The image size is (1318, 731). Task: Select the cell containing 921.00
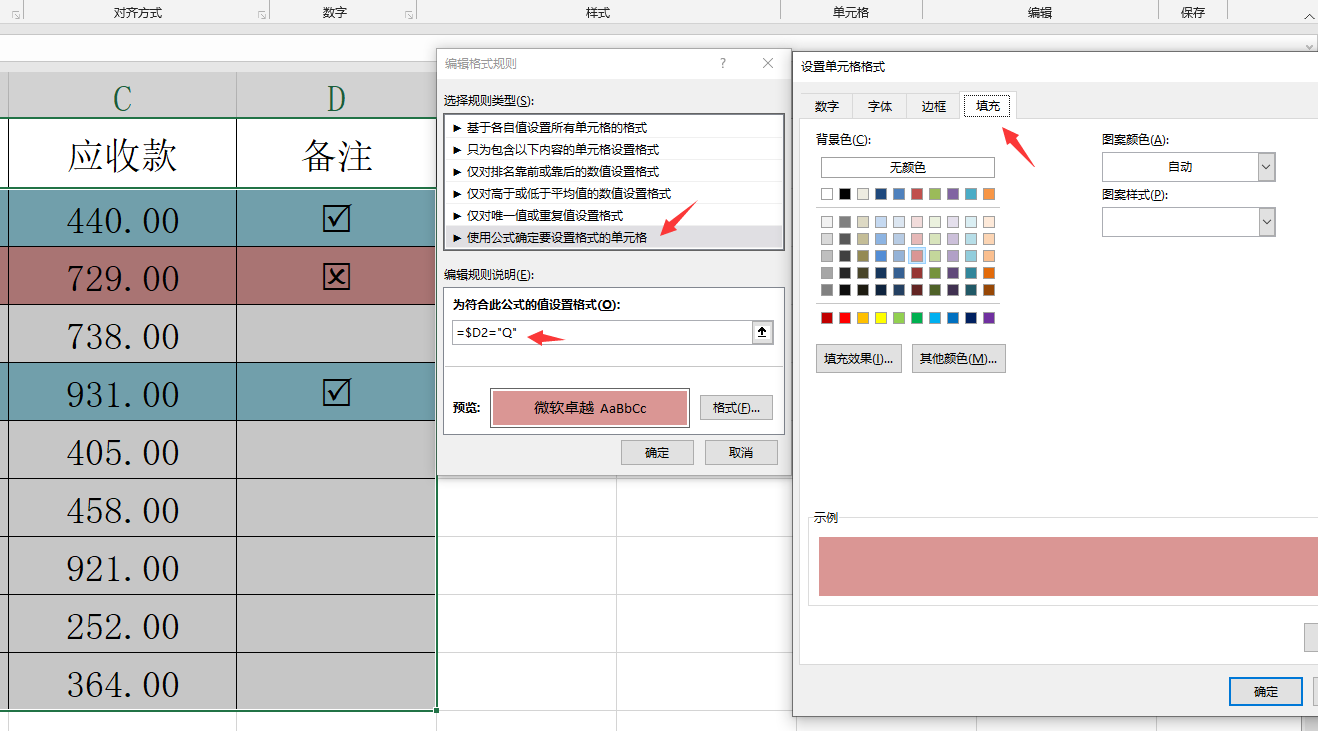pyautogui.click(x=123, y=567)
